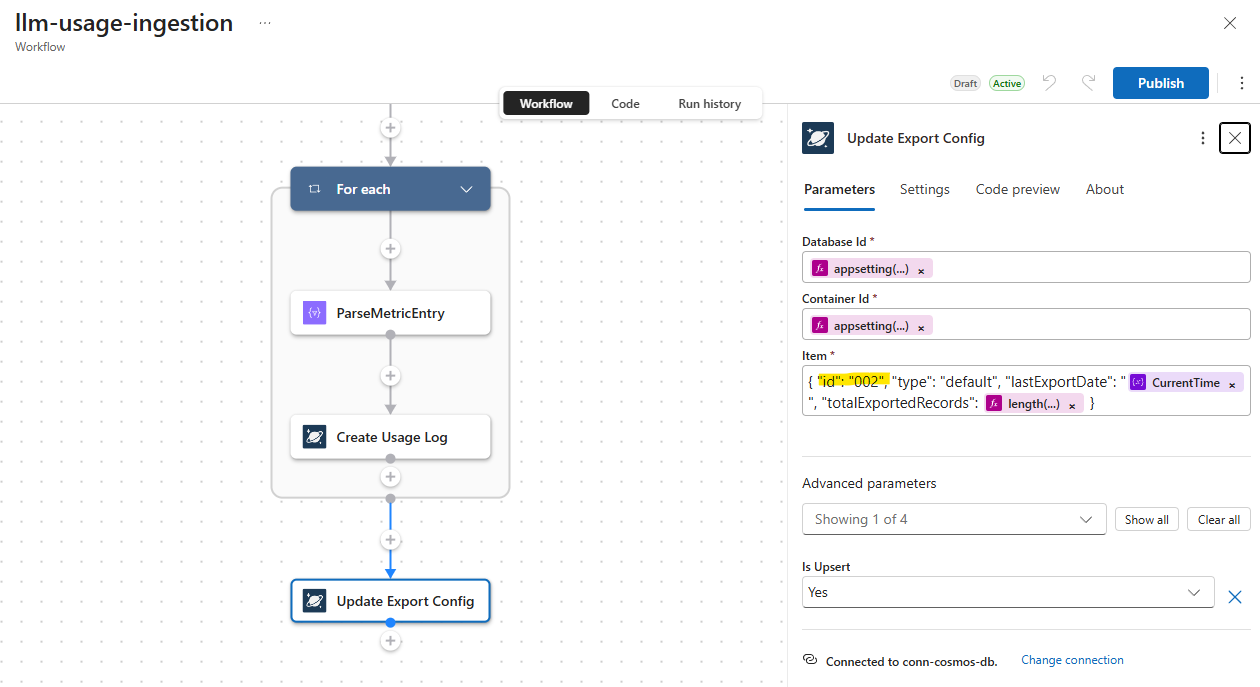Image resolution: width=1260 pixels, height=687 pixels.
Task: Click the loop icon on For each
Action: pyautogui.click(x=314, y=189)
